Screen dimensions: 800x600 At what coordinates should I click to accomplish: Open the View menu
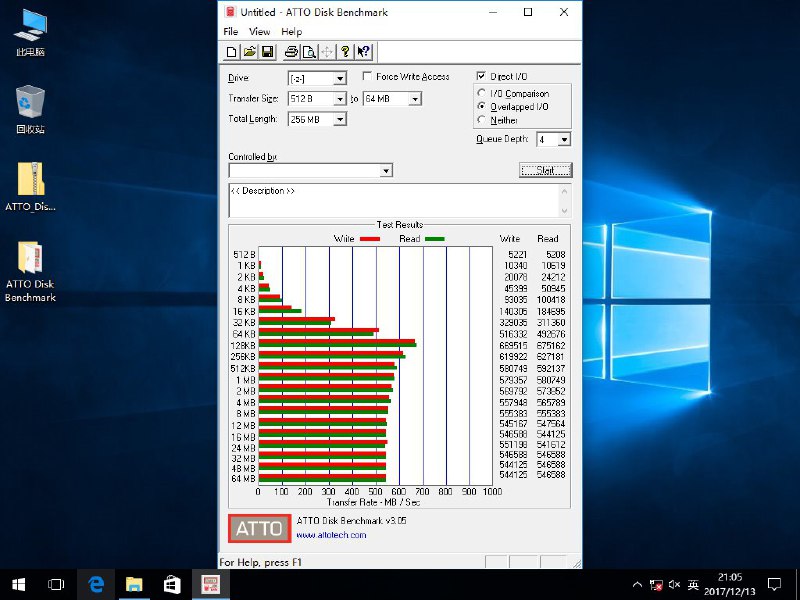tap(260, 32)
